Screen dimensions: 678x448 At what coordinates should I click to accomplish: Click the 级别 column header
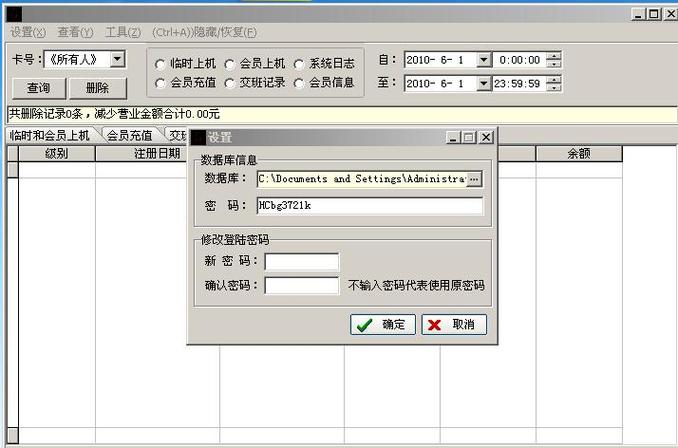tap(57, 154)
